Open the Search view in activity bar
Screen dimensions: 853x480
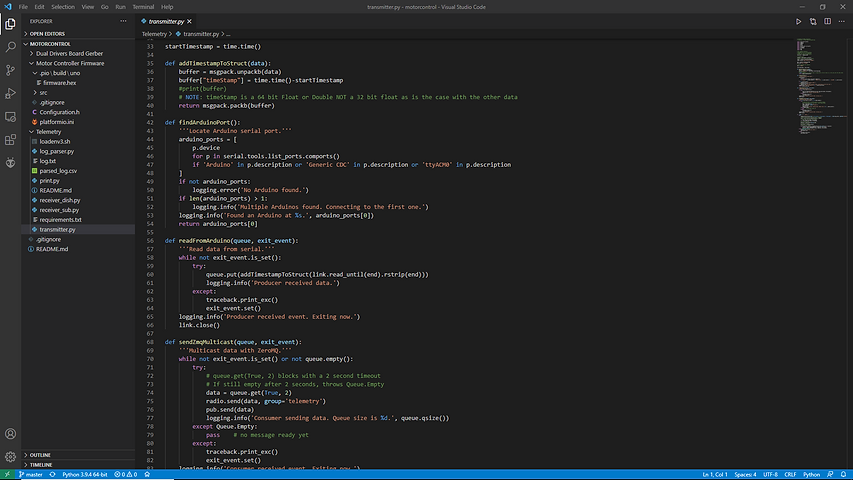click(x=10, y=46)
